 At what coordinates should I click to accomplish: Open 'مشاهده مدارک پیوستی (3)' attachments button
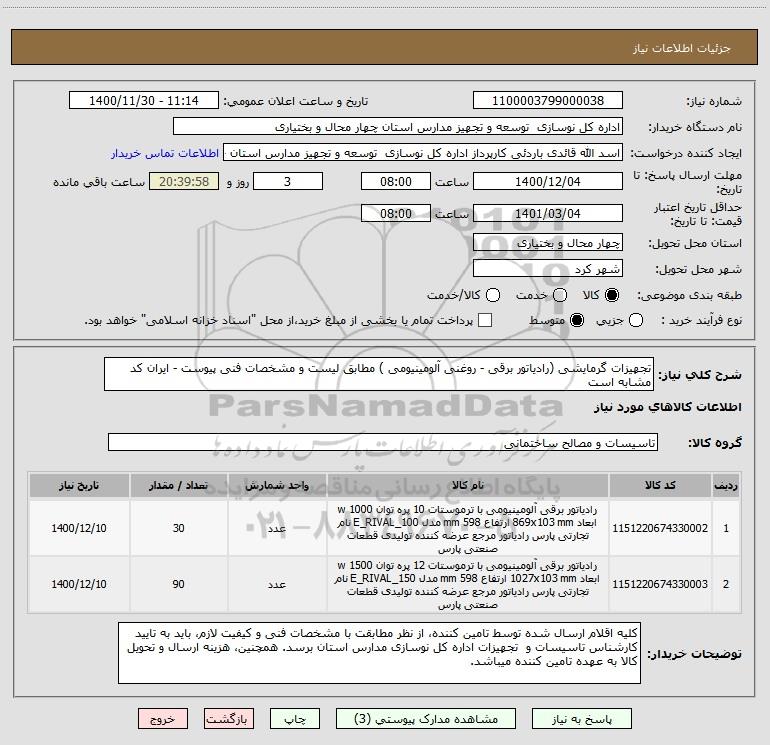tap(426, 719)
